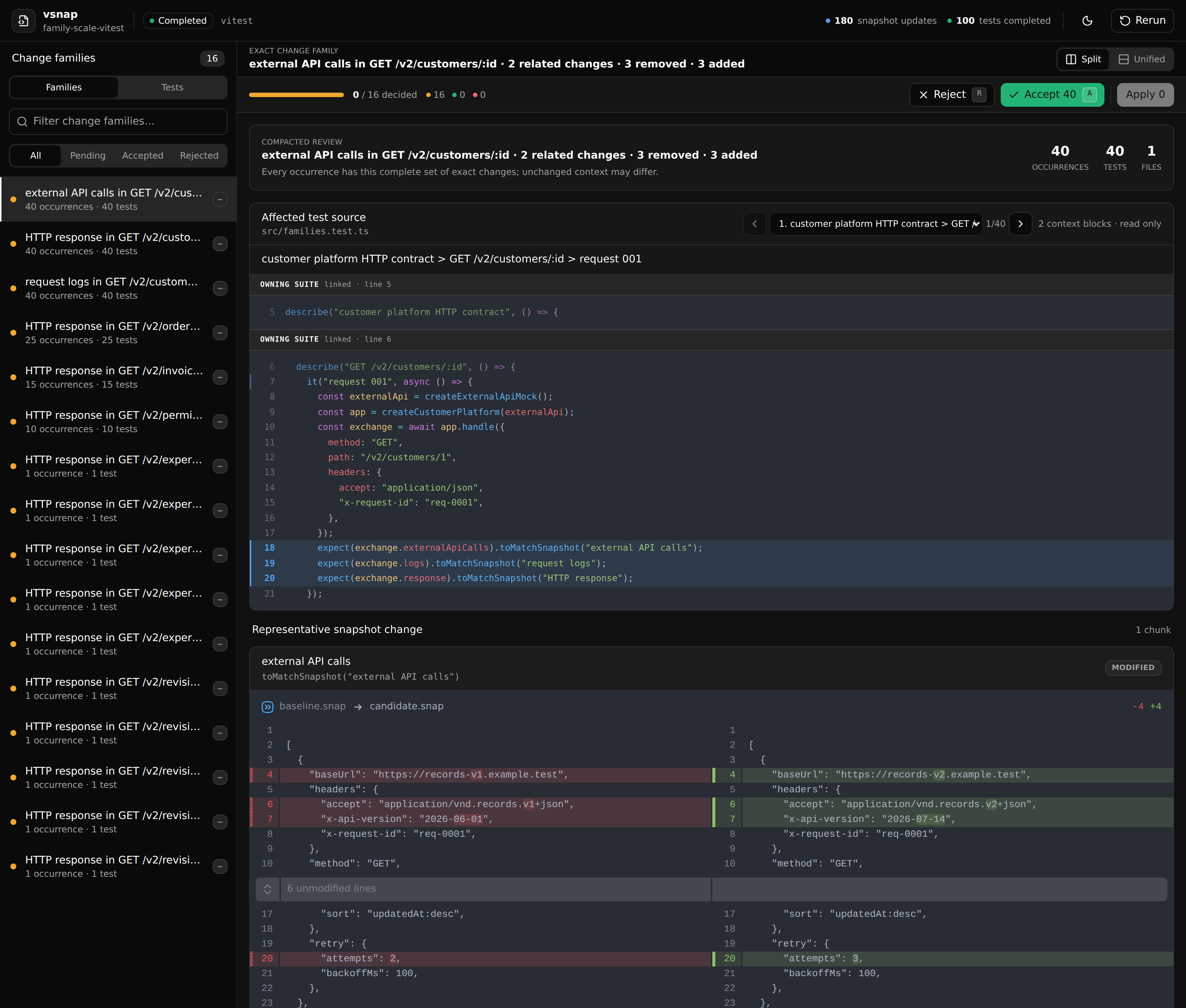Click code line 20 HTTP response expect

coord(711,578)
